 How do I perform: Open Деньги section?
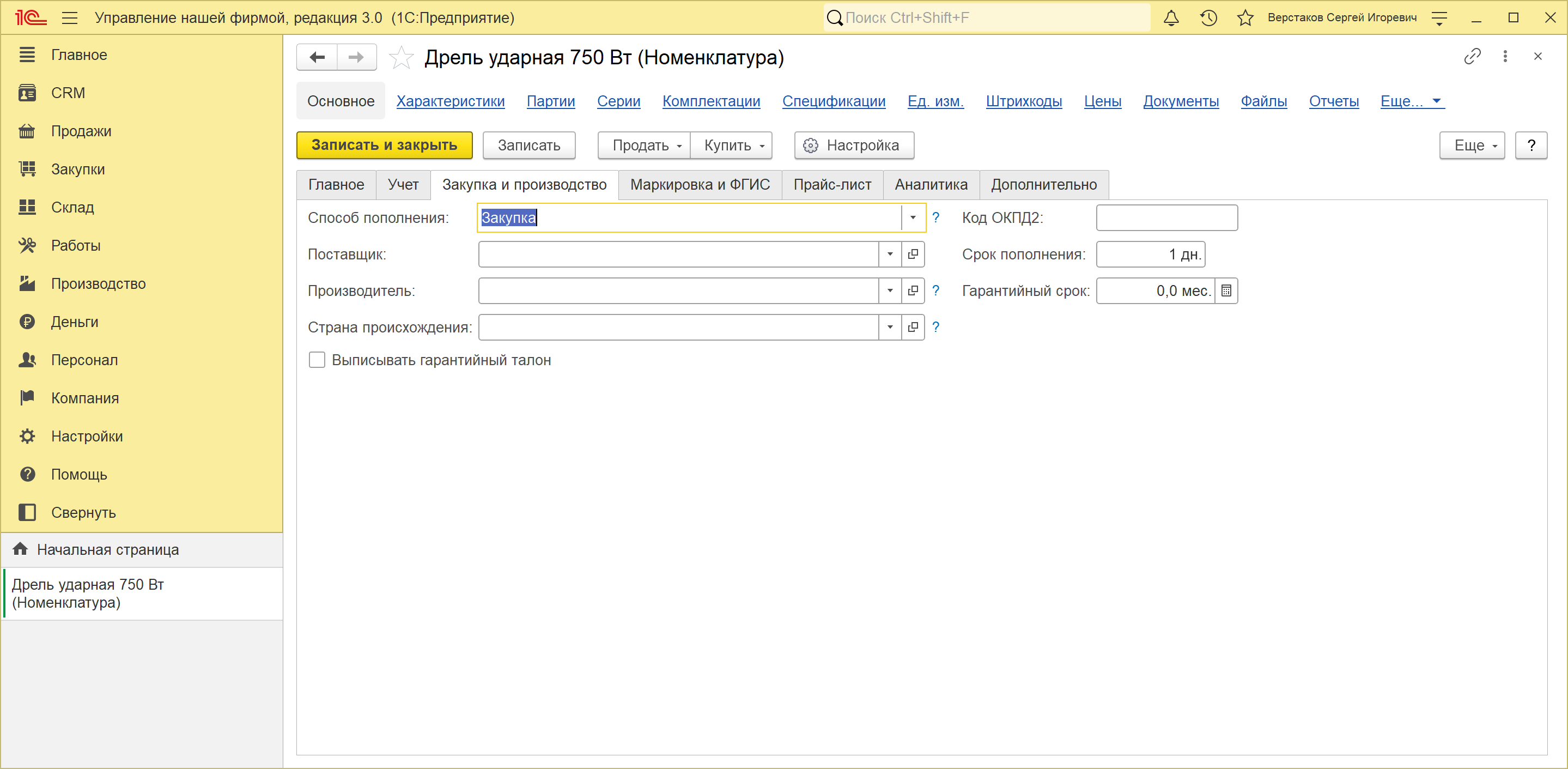[142, 322]
